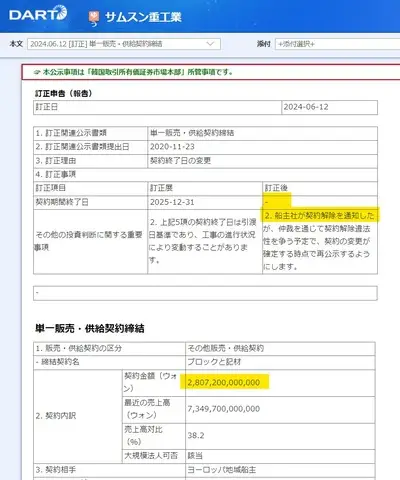Select the 訂正日 value 2024-06-12 cell
Image resolution: width=400 pixels, height=480 pixels.
pyautogui.click(x=329, y=107)
